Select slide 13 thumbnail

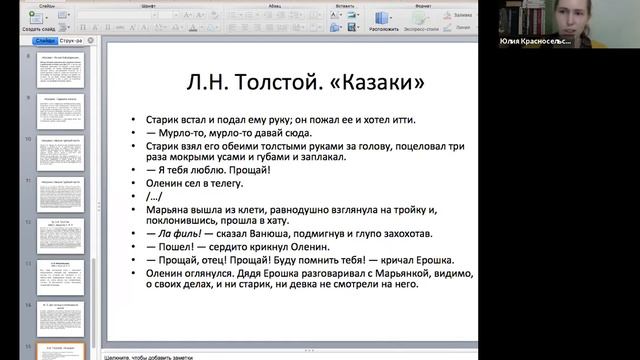tap(60, 278)
